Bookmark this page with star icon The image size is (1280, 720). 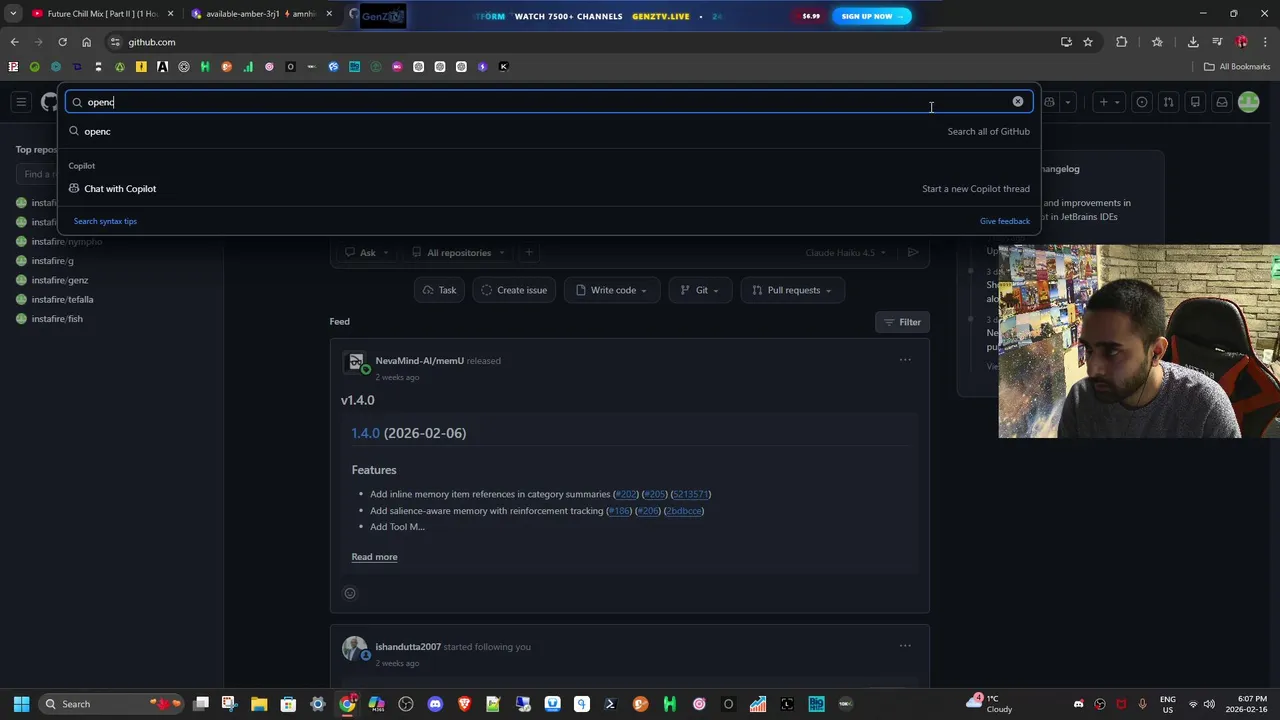tap(1088, 42)
